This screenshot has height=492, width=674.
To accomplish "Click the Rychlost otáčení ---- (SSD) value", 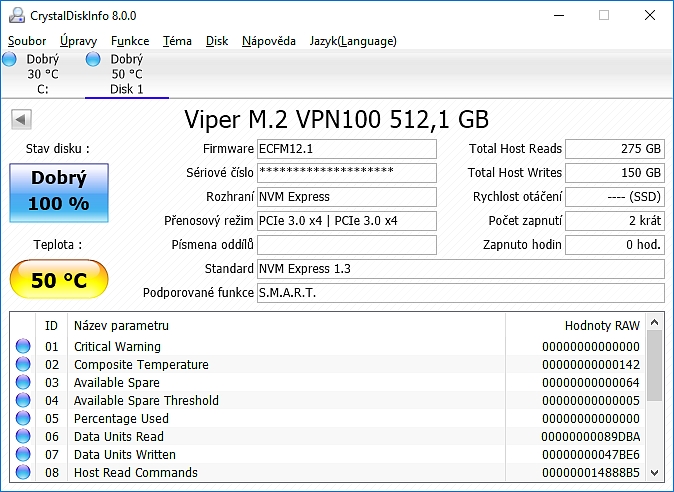I will (x=615, y=197).
